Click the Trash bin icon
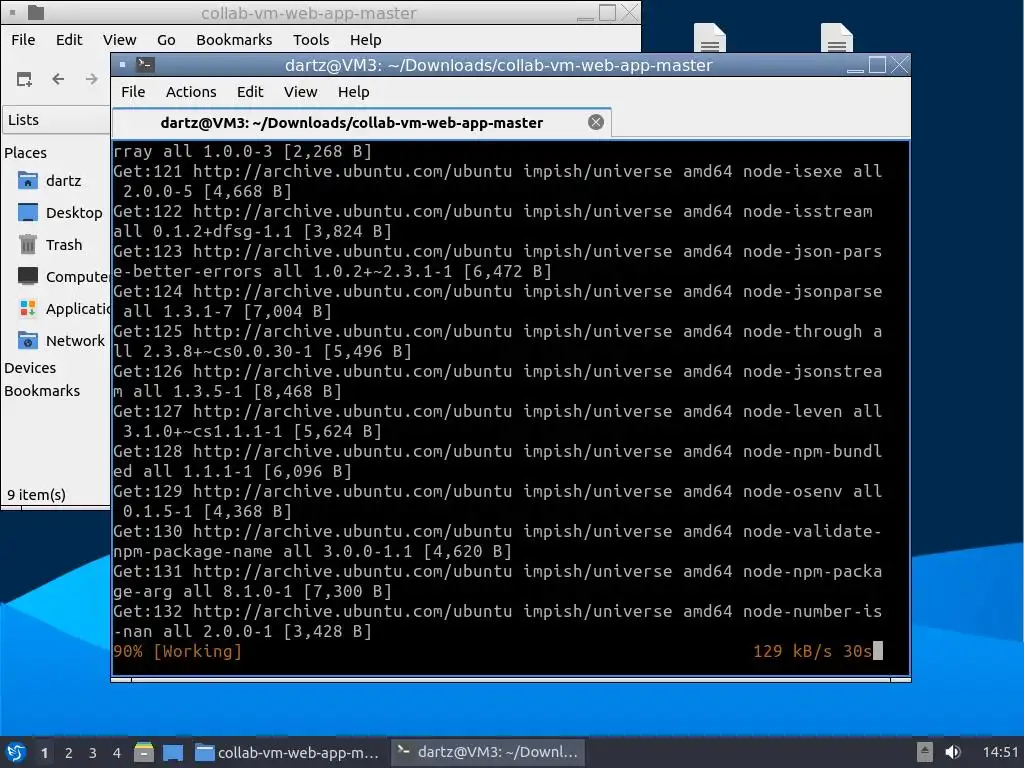This screenshot has width=1024, height=768. pyautogui.click(x=27, y=244)
